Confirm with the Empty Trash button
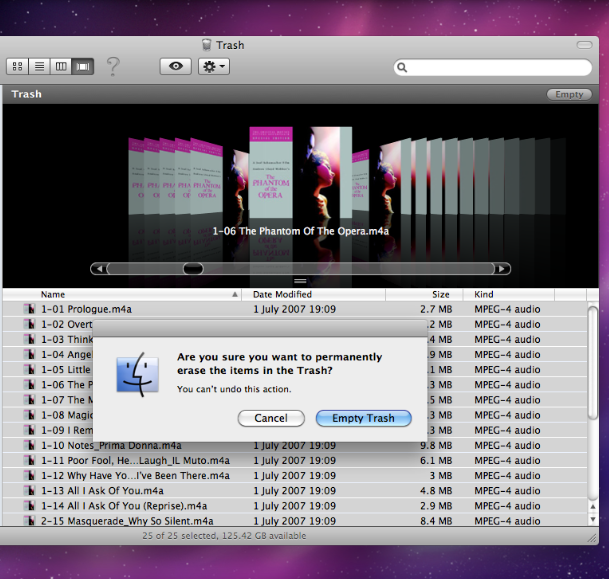The height and width of the screenshot is (579, 609). (364, 418)
